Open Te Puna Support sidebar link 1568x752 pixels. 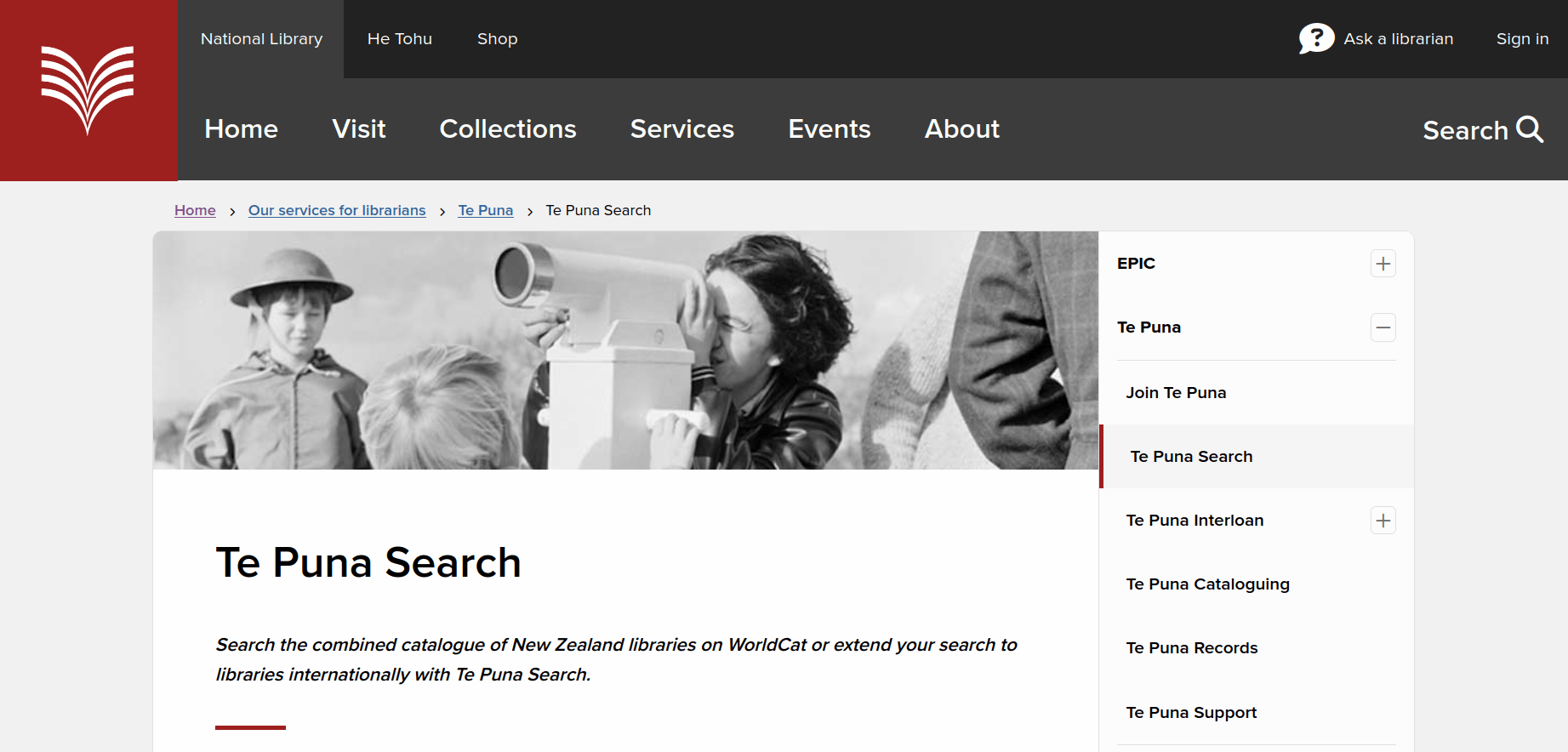1191,713
